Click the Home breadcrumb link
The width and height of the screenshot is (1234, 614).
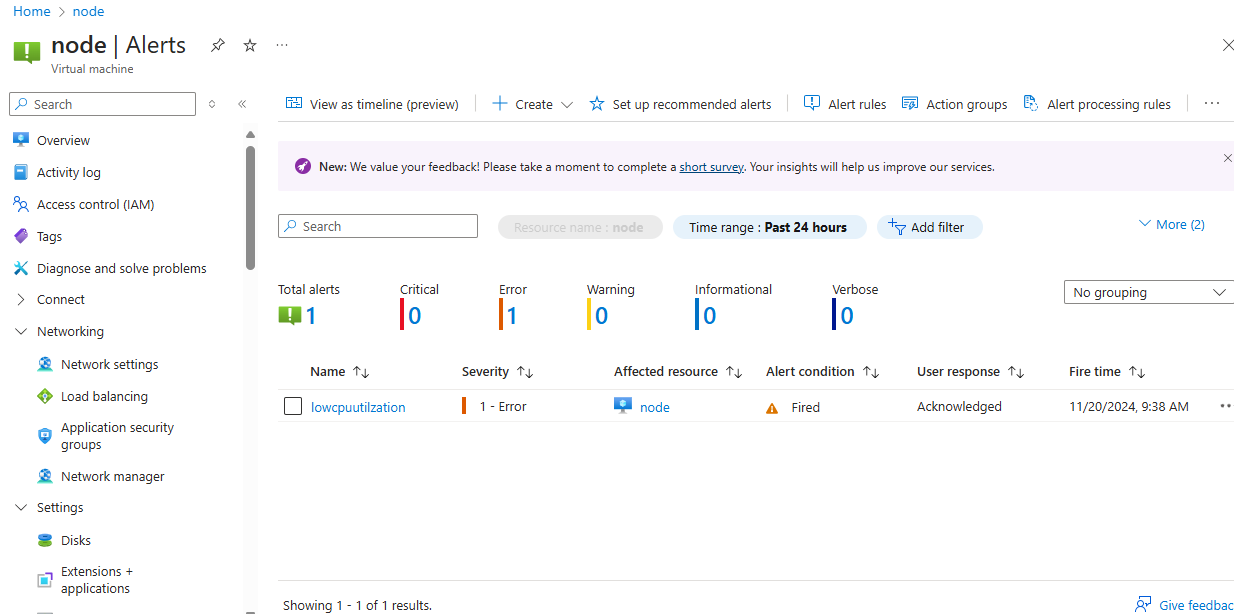(32, 11)
